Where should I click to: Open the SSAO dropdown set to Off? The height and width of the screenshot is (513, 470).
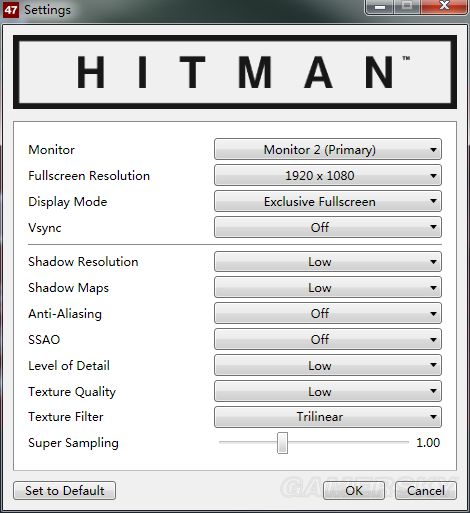(328, 339)
